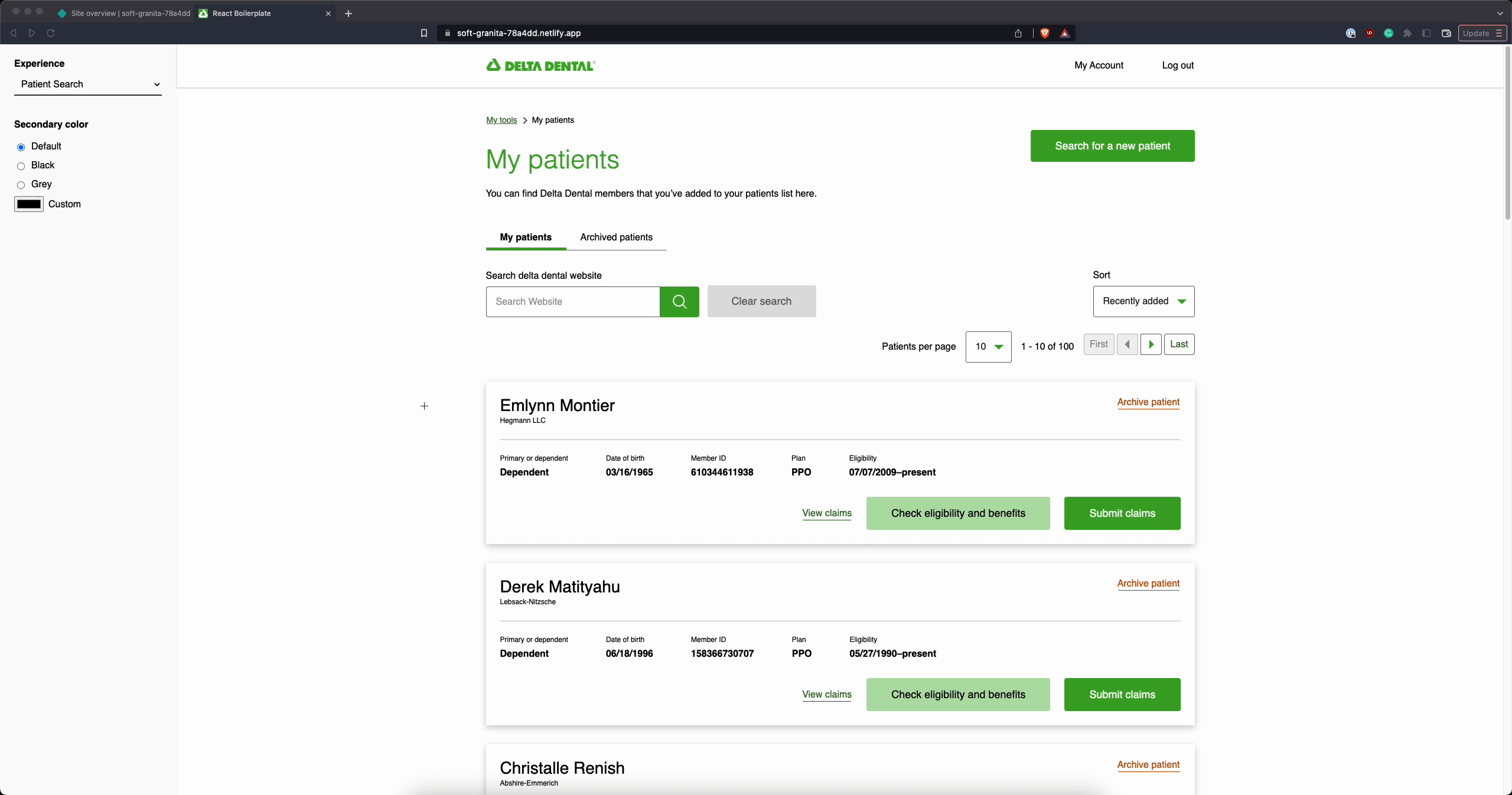Click the tab list chevron at top right

(1500, 14)
